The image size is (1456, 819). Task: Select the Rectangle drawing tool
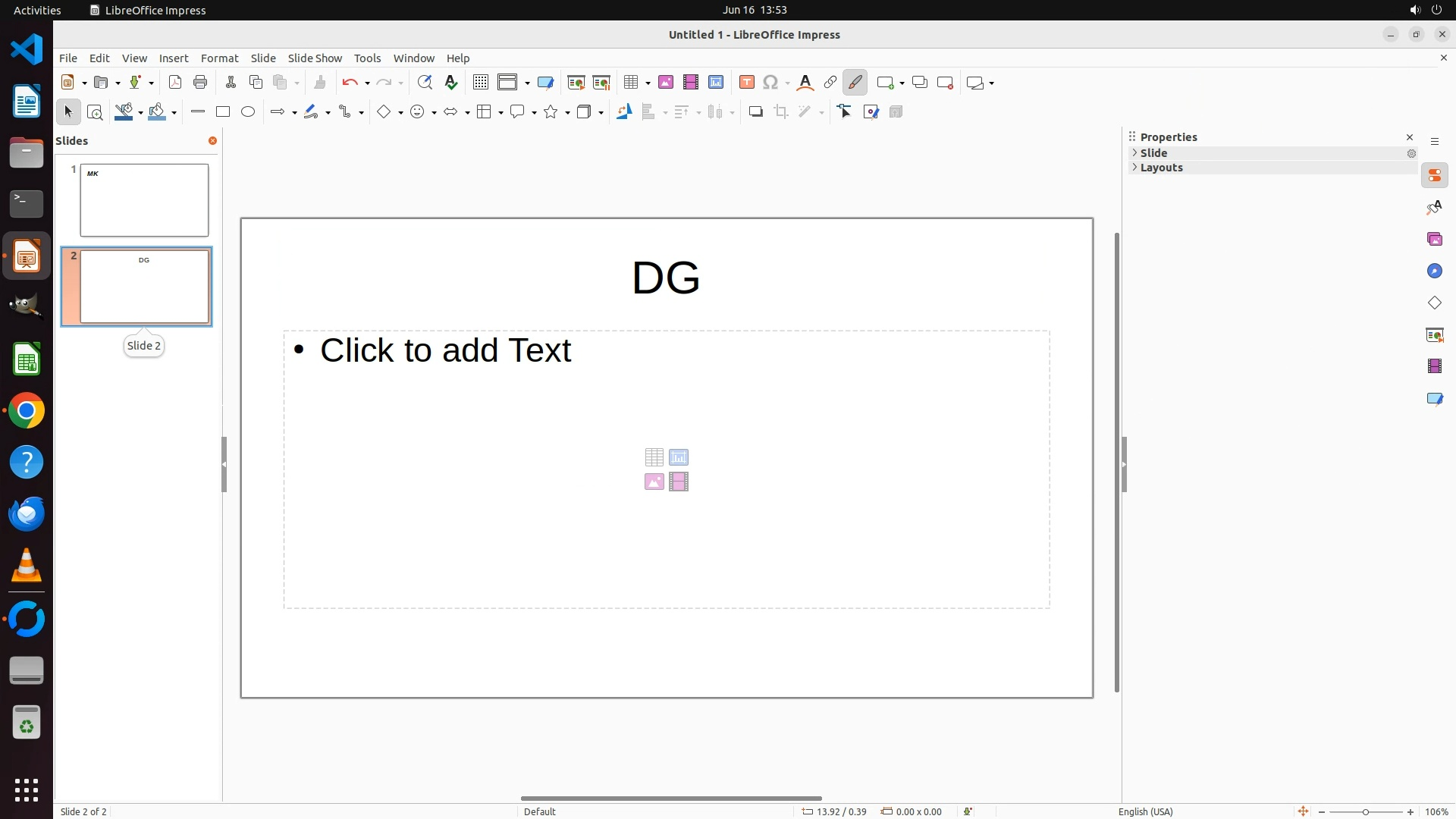[x=222, y=112]
